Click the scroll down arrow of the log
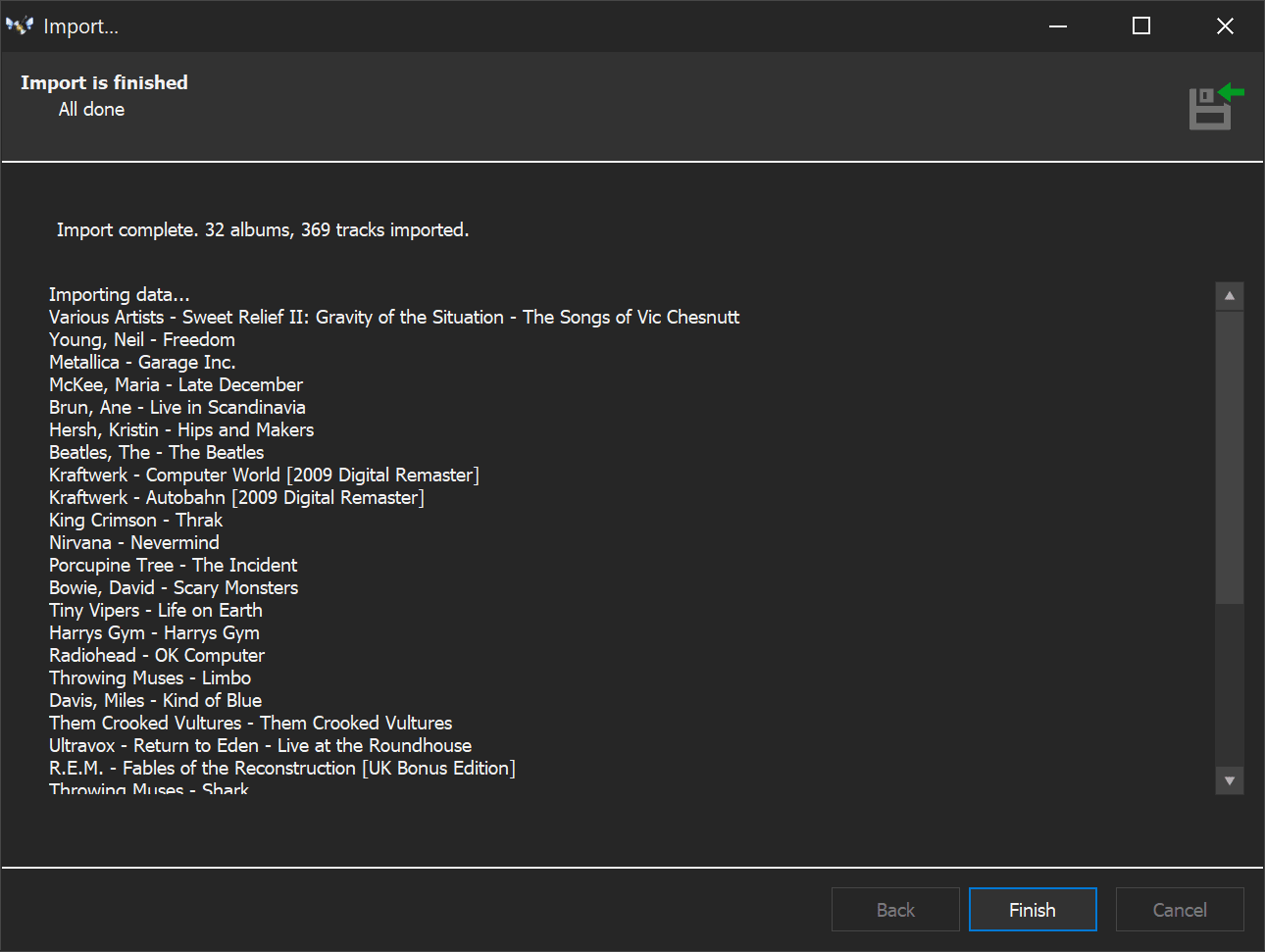 click(1229, 780)
